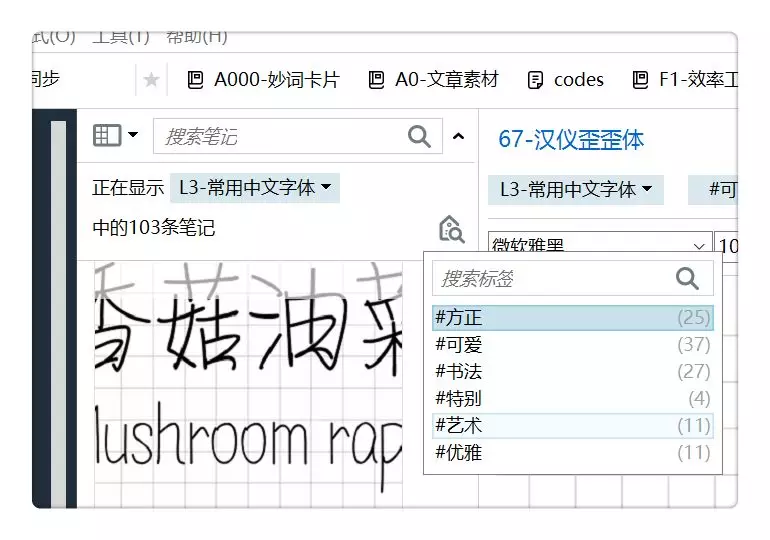This screenshot has width=770, height=540.
Task: Select the #方正 tag
Action: [x=573, y=318]
